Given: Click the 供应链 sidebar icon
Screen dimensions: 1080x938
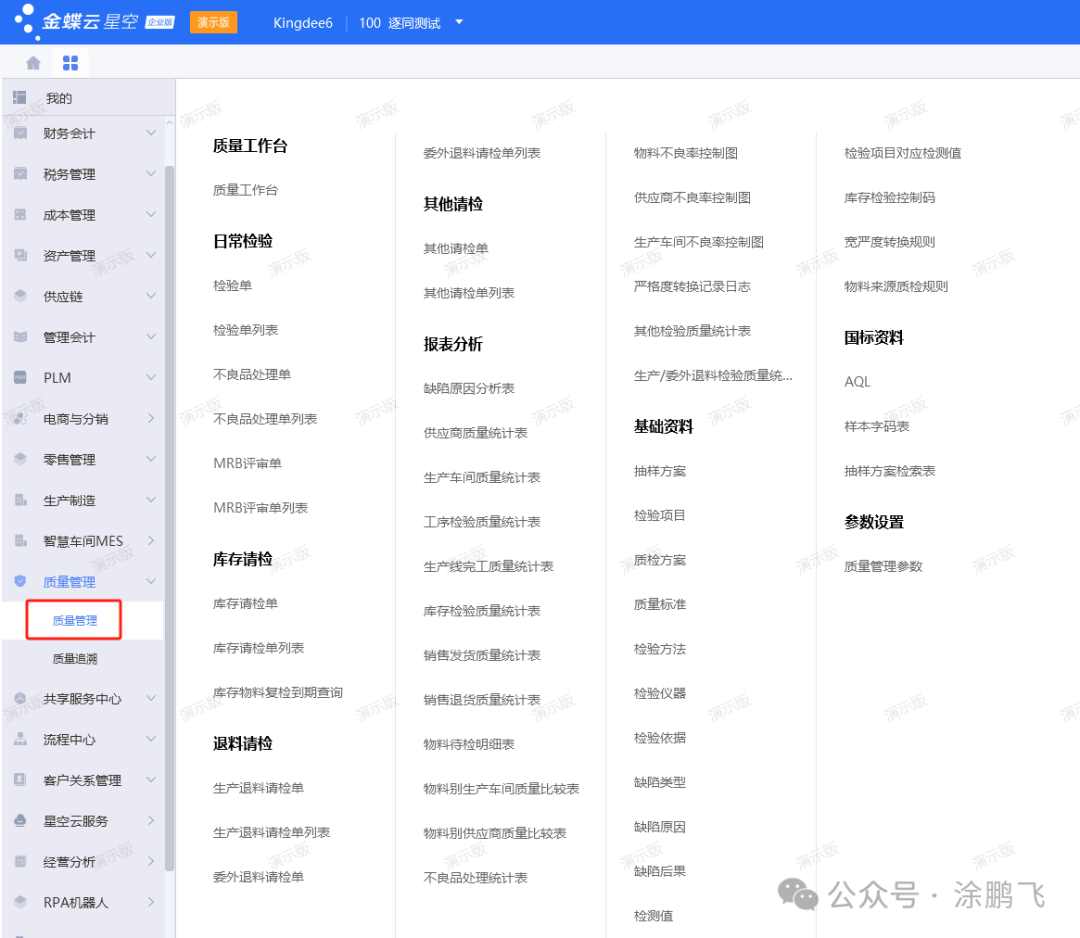Looking at the screenshot, I should pyautogui.click(x=20, y=296).
